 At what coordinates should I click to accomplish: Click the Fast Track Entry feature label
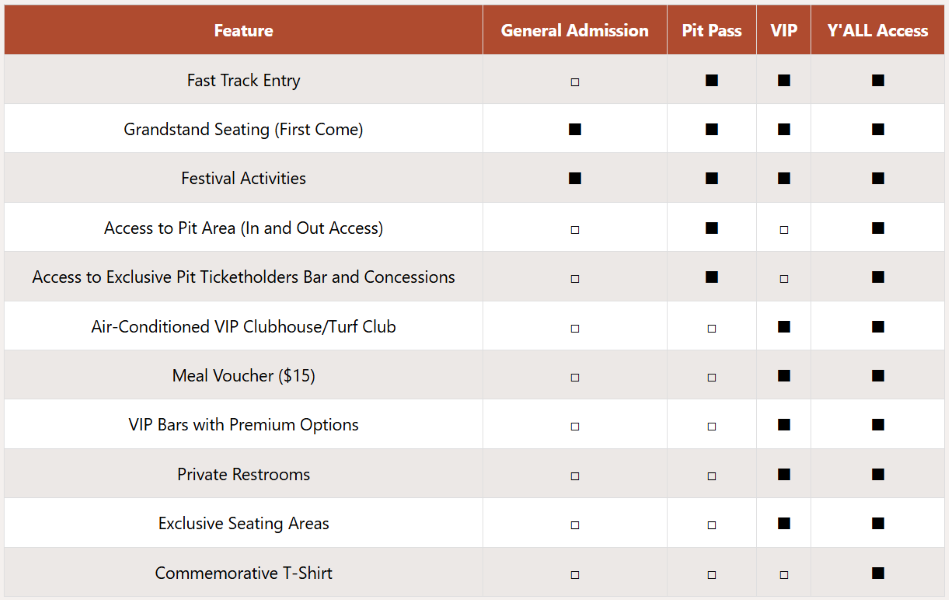pos(243,80)
